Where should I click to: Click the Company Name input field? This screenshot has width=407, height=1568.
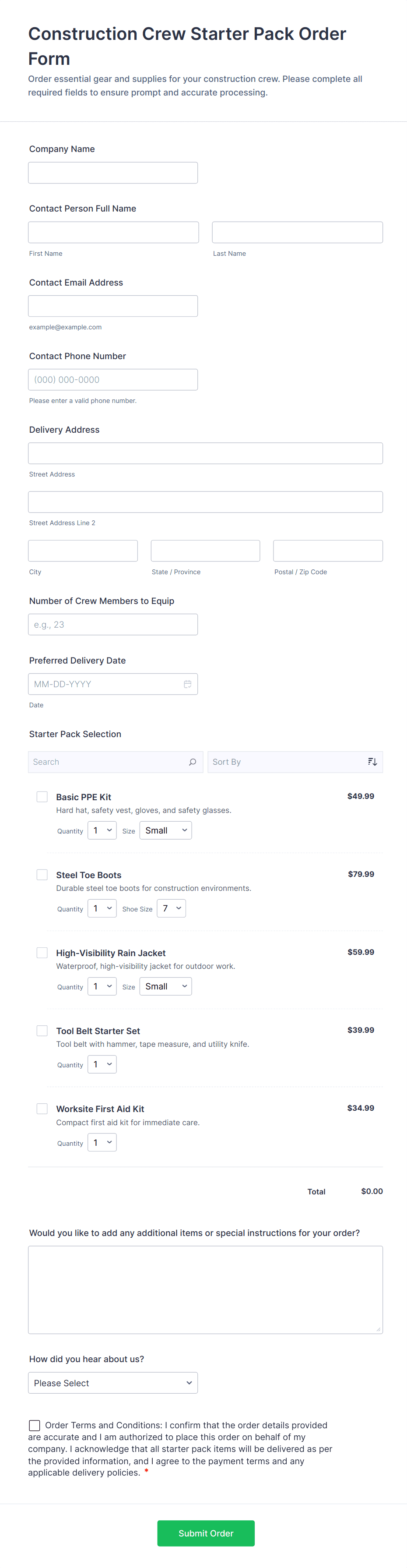[112, 173]
